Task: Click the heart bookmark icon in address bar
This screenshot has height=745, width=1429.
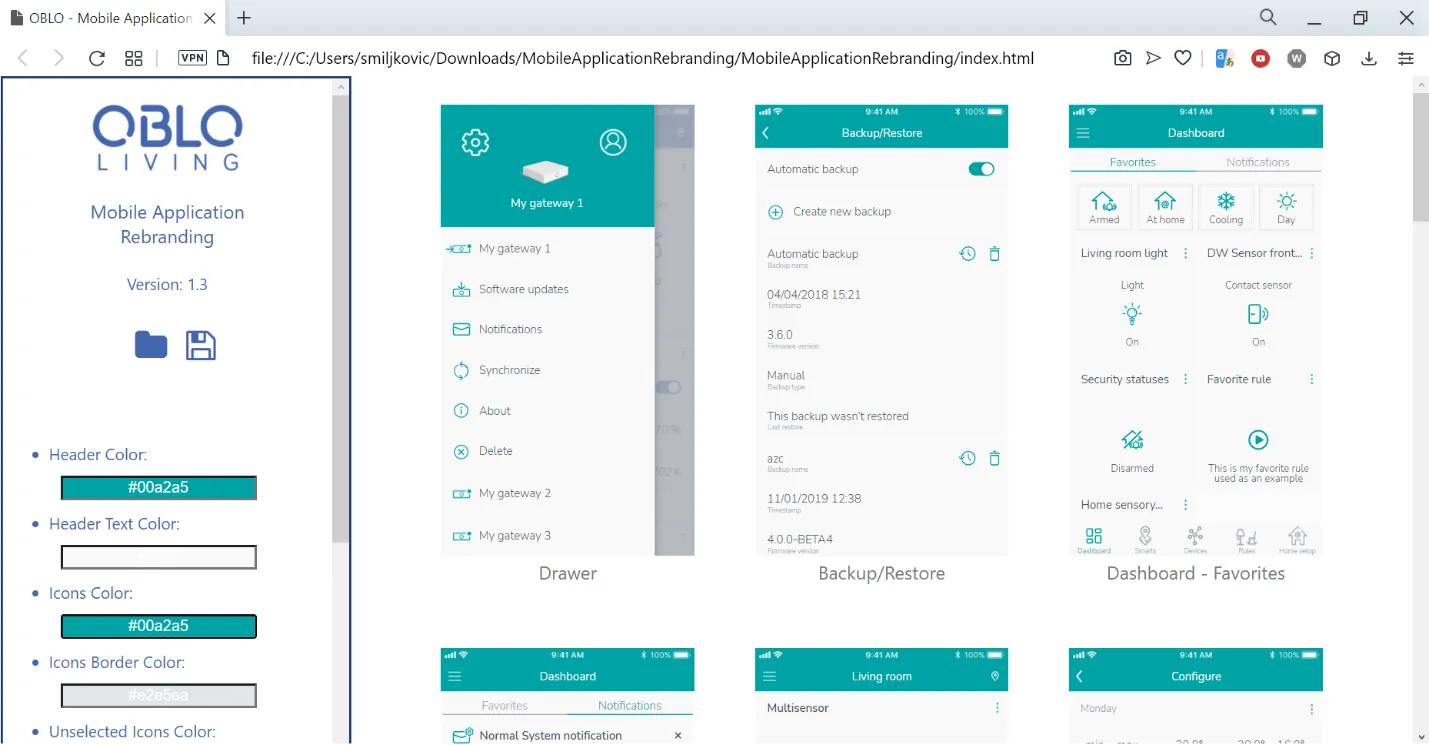Action: pyautogui.click(x=1182, y=58)
